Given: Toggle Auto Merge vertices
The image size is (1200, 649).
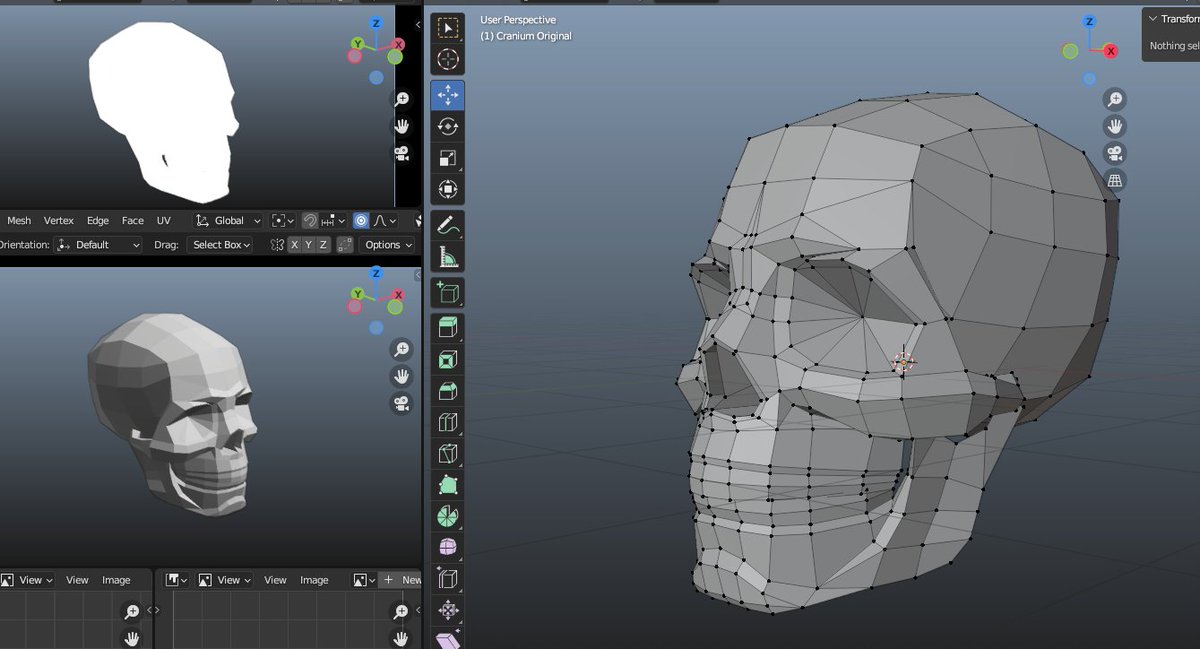Looking at the screenshot, I should pos(345,245).
